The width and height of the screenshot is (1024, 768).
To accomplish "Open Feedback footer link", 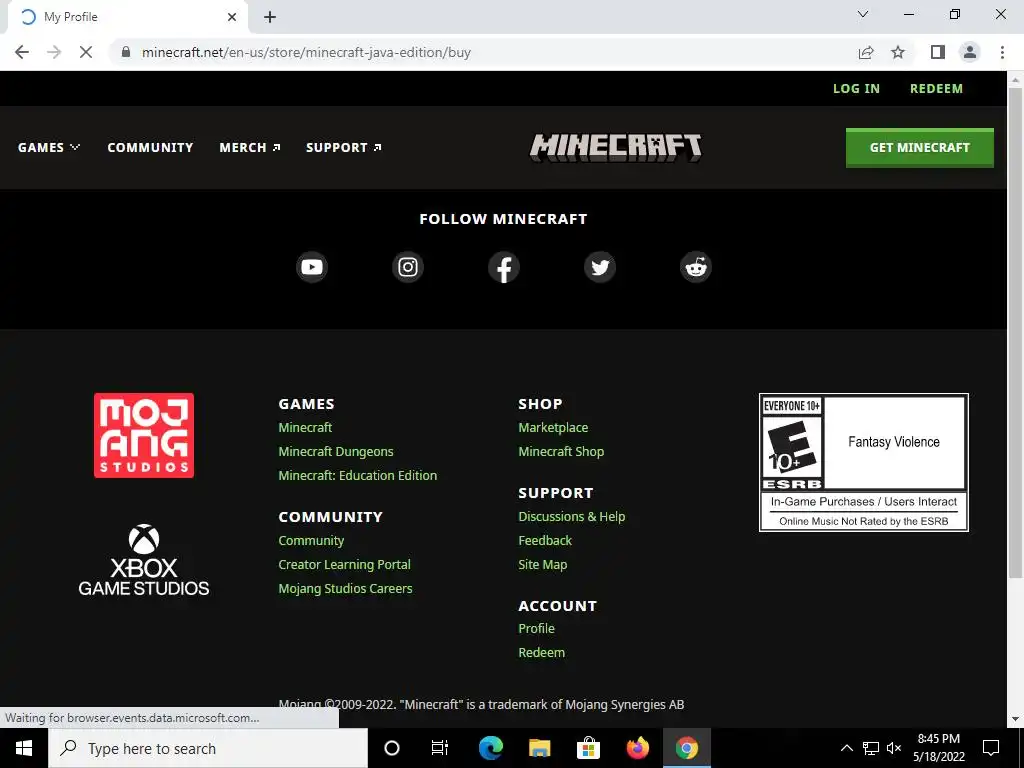I will (545, 541).
